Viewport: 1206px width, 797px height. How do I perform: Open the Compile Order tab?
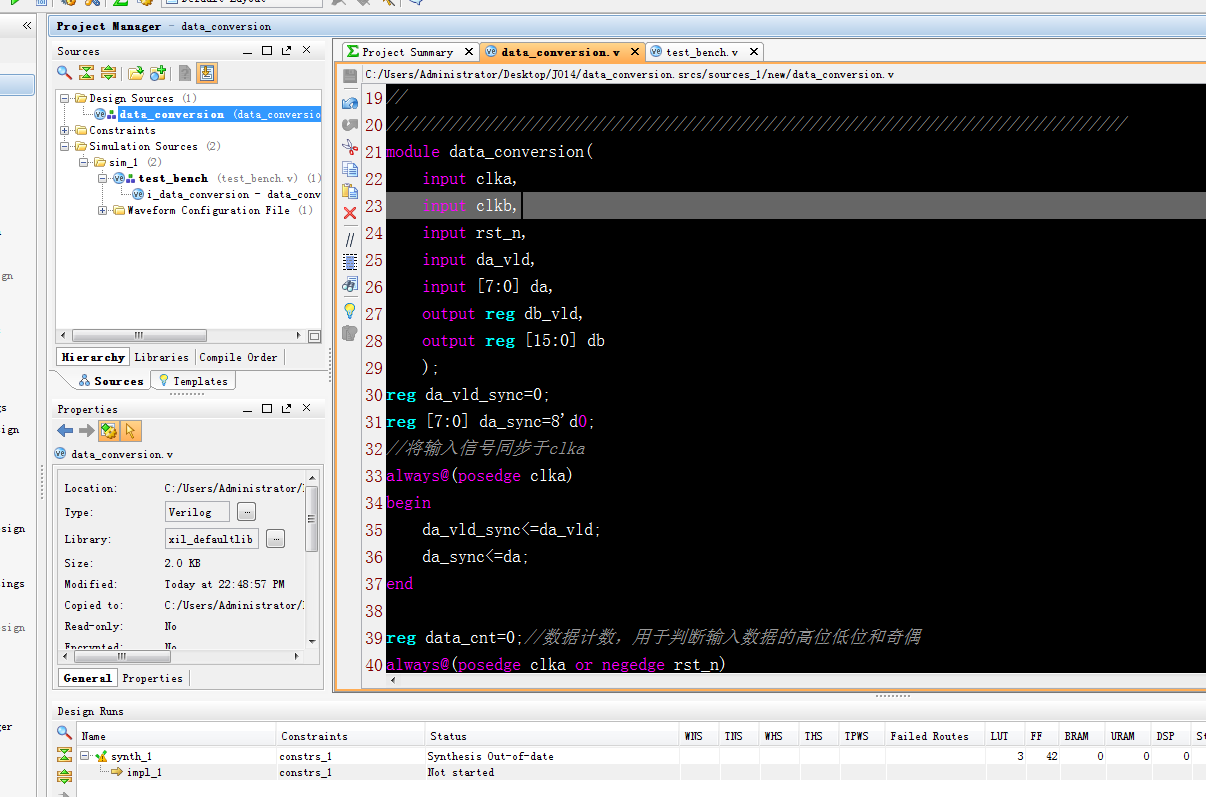point(238,357)
